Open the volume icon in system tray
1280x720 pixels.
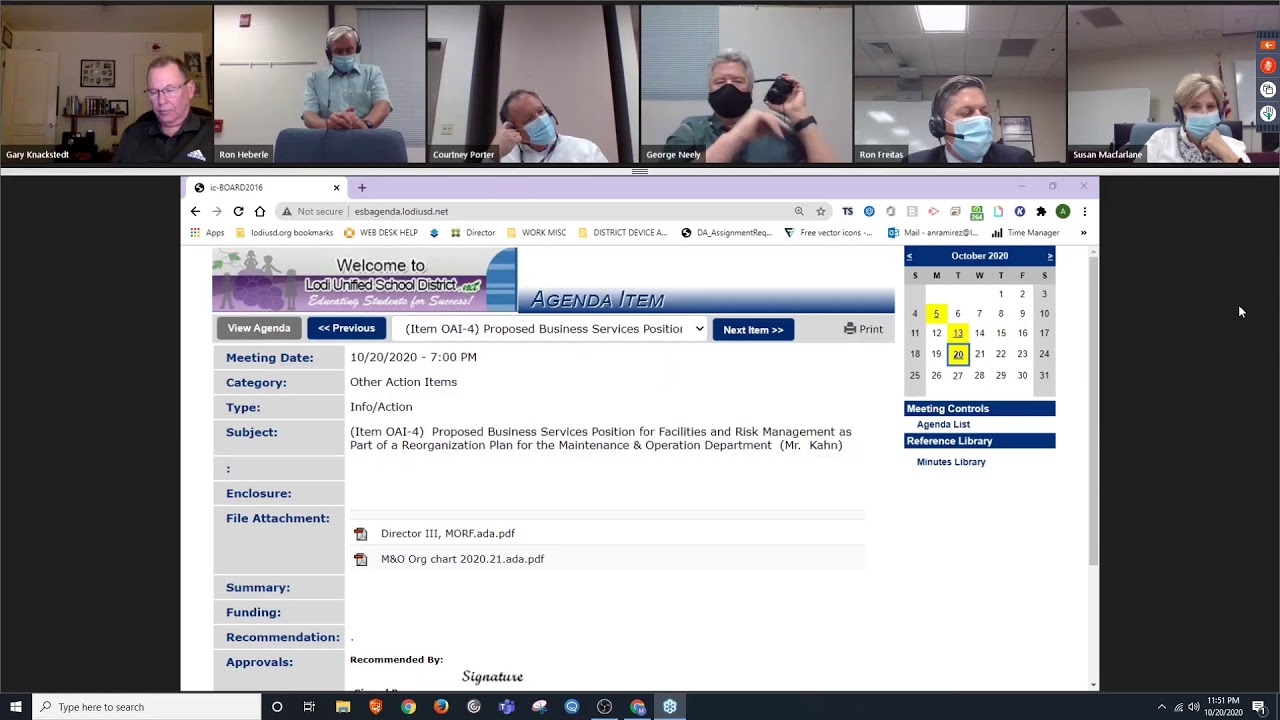(x=1193, y=707)
